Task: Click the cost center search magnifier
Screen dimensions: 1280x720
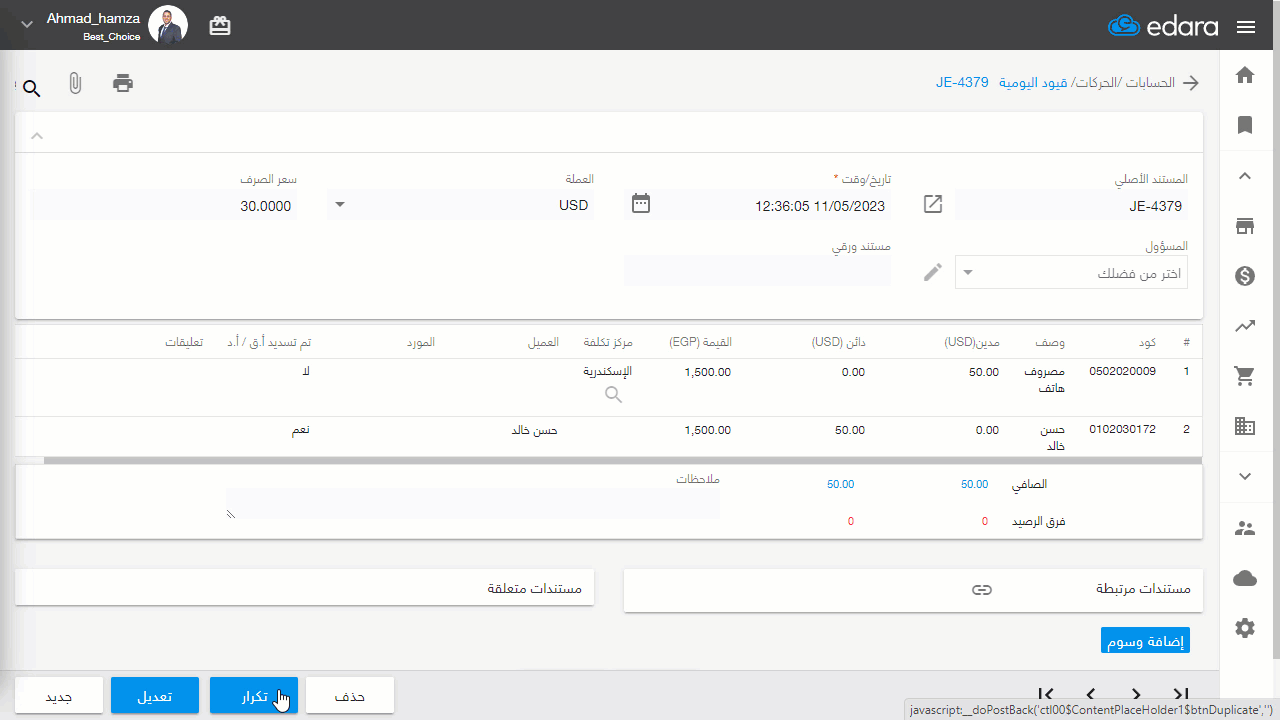Action: pos(614,395)
